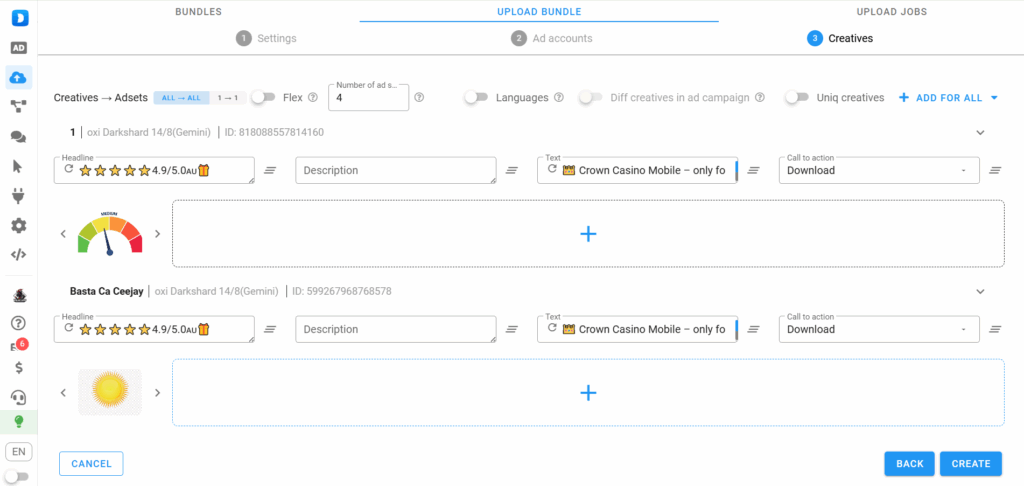The height and width of the screenshot is (486, 1024).
Task: Toggle the Languages switch
Action: 476,97
